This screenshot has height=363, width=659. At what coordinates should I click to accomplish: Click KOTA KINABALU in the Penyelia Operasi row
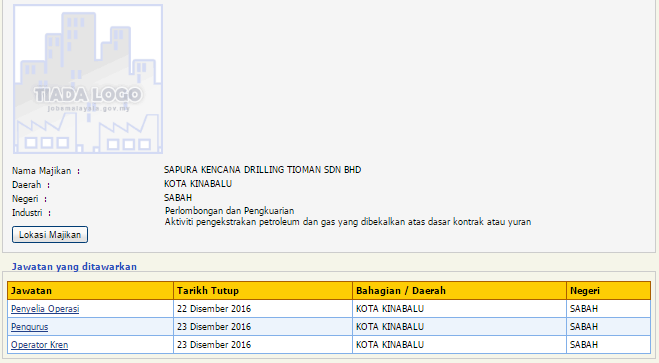[390, 309]
